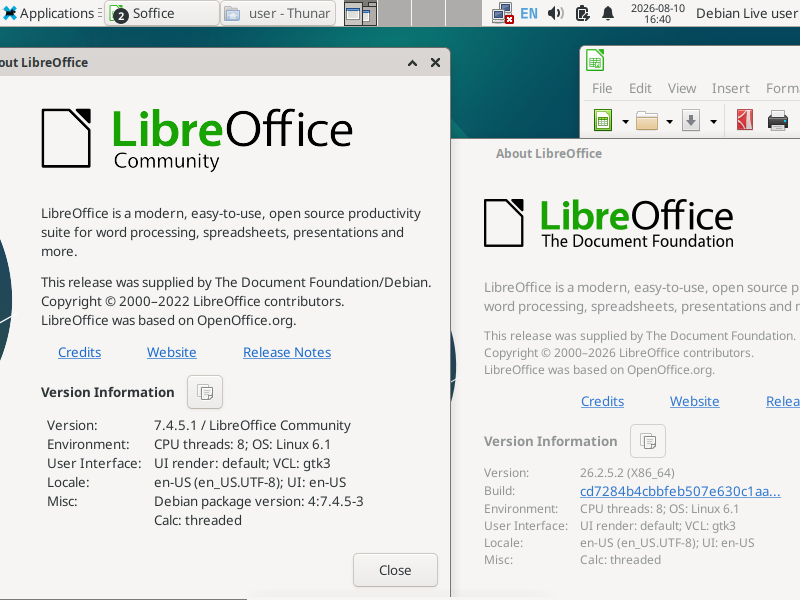Select the version text 26.2.5.2 (X86_64)

(627, 472)
